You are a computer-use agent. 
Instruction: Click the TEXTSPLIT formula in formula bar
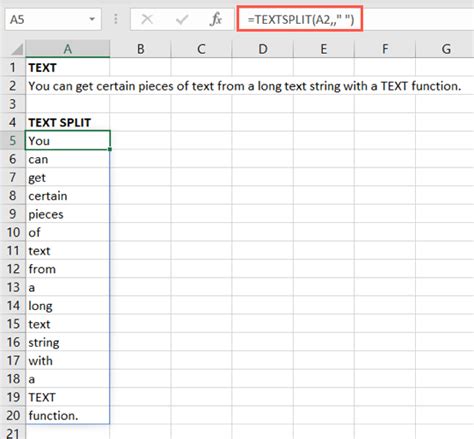300,19
